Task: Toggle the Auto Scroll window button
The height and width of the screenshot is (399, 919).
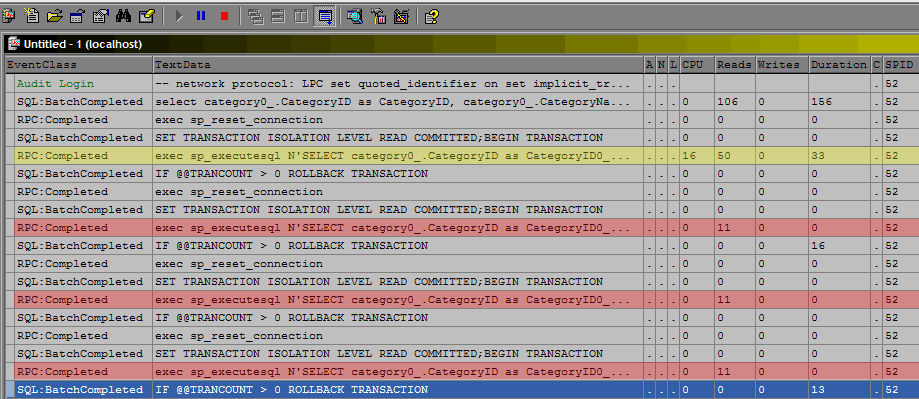Action: coord(324,16)
